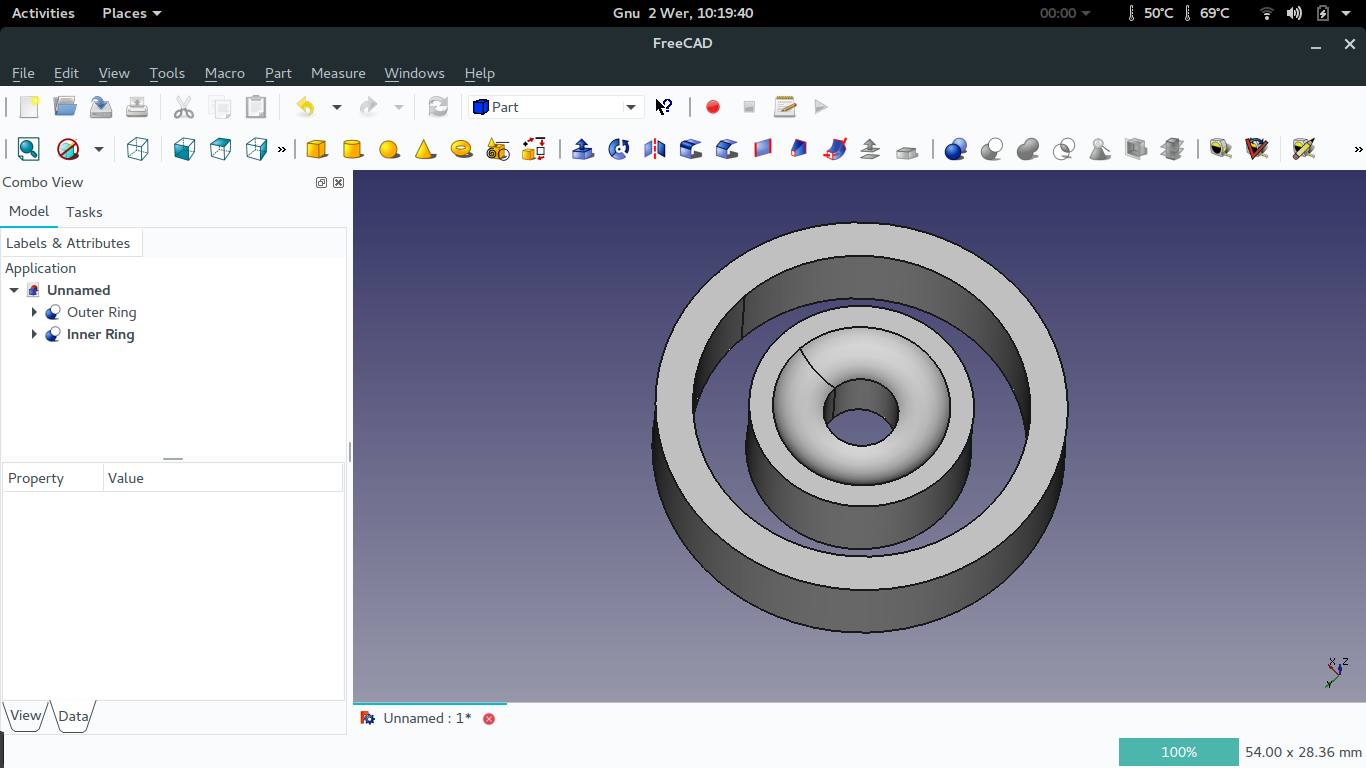Viewport: 1366px width, 768px height.
Task: Create a torus primitive
Action: pyautogui.click(x=461, y=148)
